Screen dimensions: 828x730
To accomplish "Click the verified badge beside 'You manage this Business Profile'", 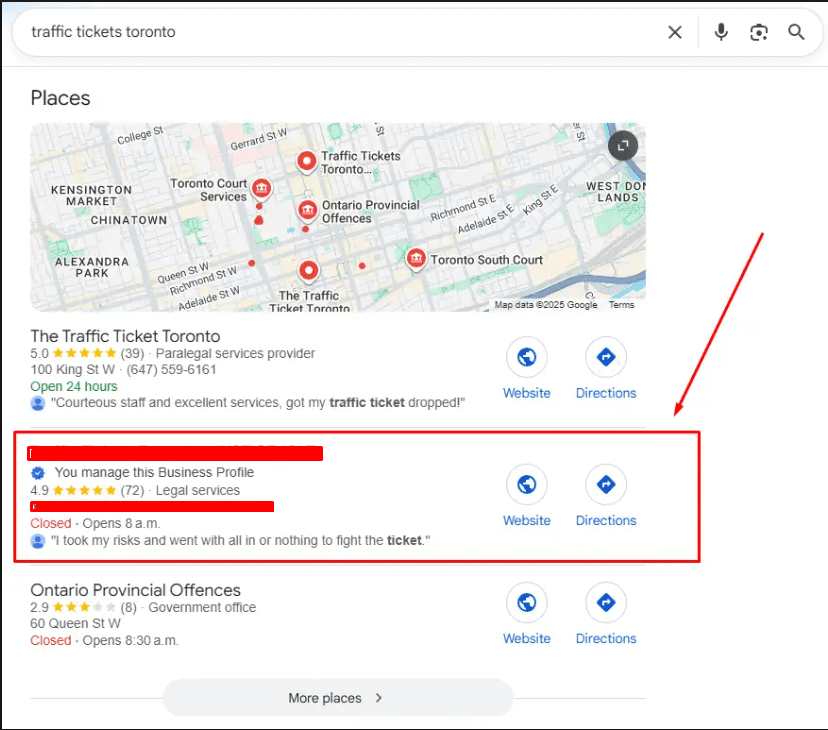I will click(37, 472).
